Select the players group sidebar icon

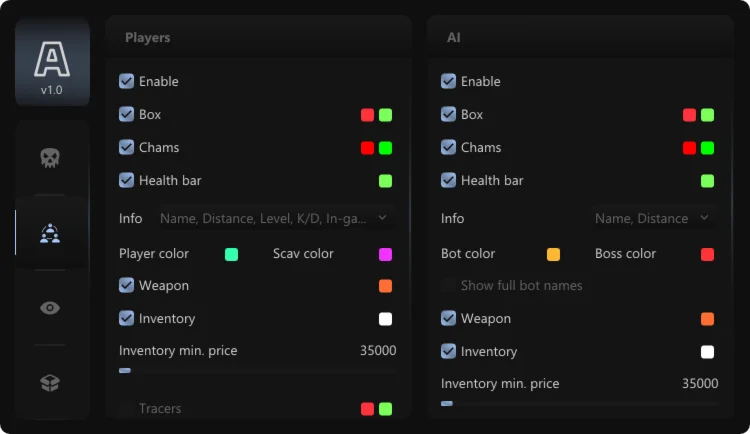[50, 233]
